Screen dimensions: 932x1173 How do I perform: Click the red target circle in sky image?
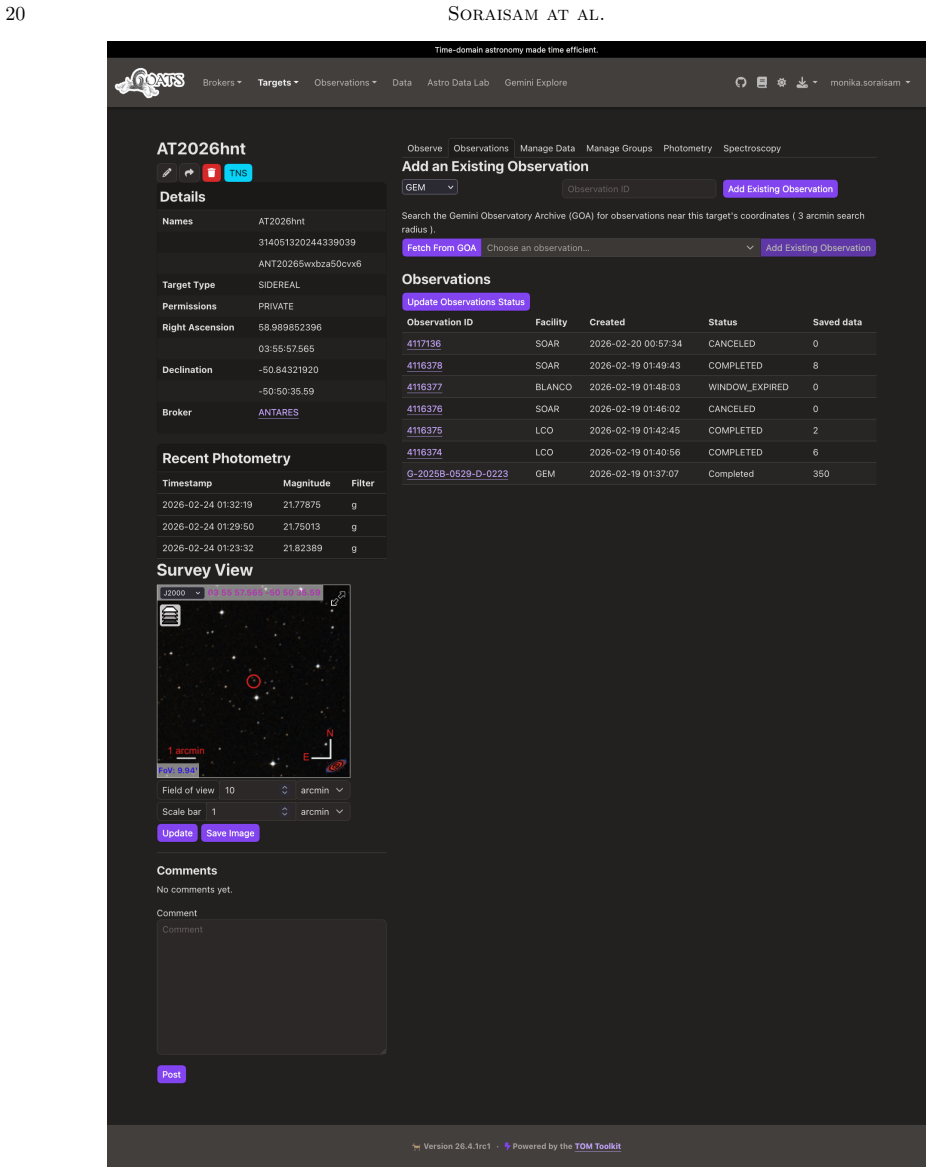pos(254,681)
